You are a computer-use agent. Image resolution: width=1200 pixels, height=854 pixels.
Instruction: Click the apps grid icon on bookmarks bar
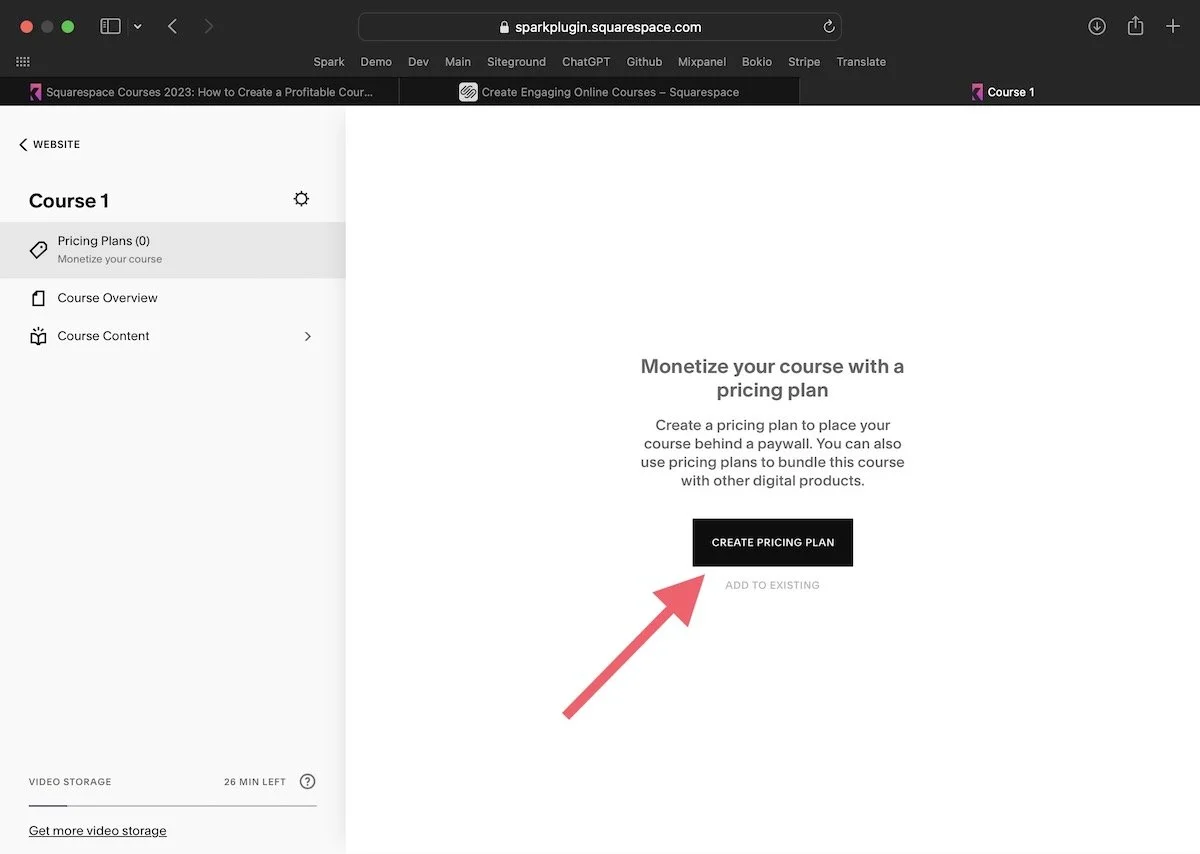coord(22,62)
